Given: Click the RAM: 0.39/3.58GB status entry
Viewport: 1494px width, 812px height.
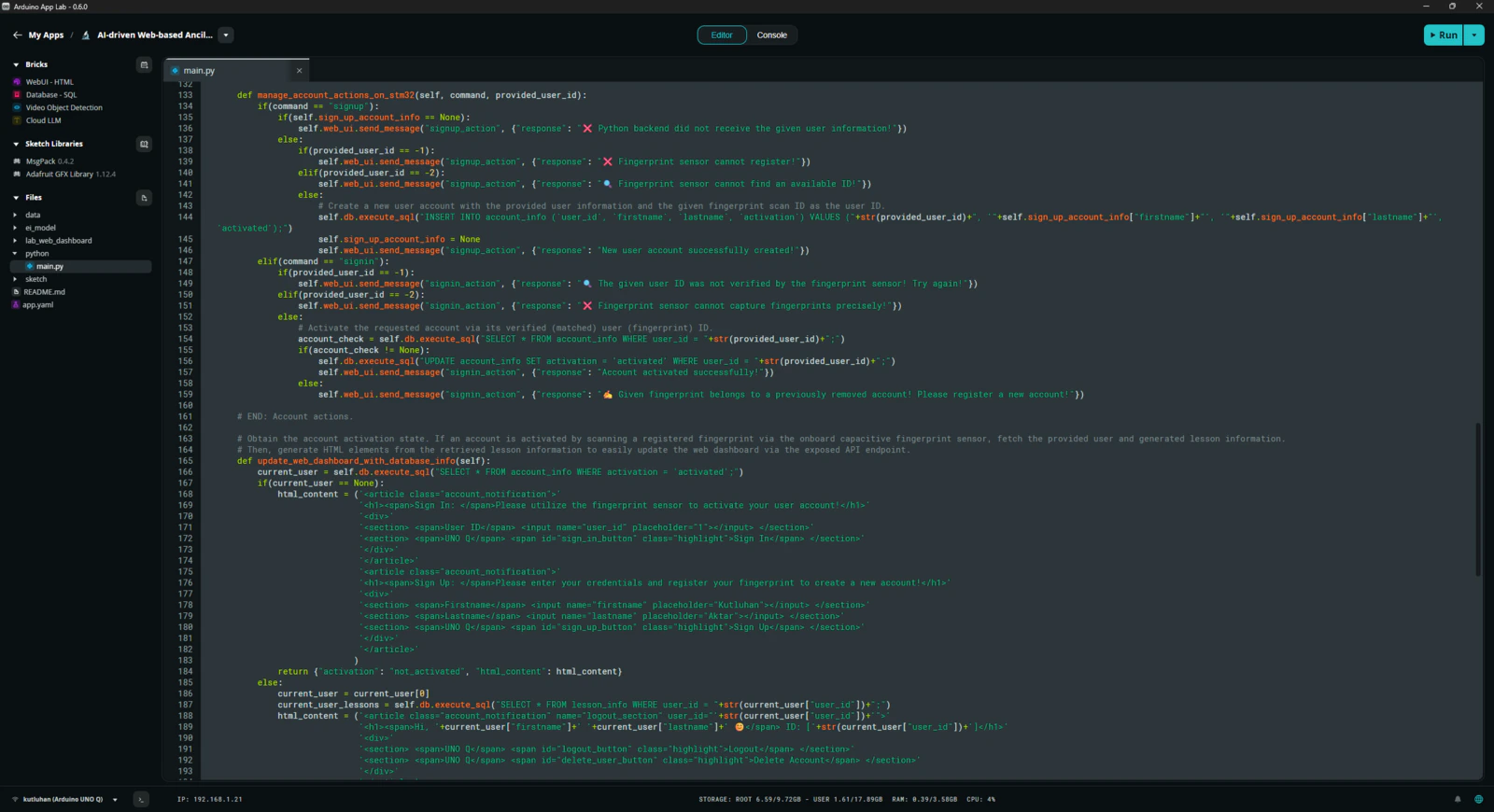Looking at the screenshot, I should click(x=924, y=799).
